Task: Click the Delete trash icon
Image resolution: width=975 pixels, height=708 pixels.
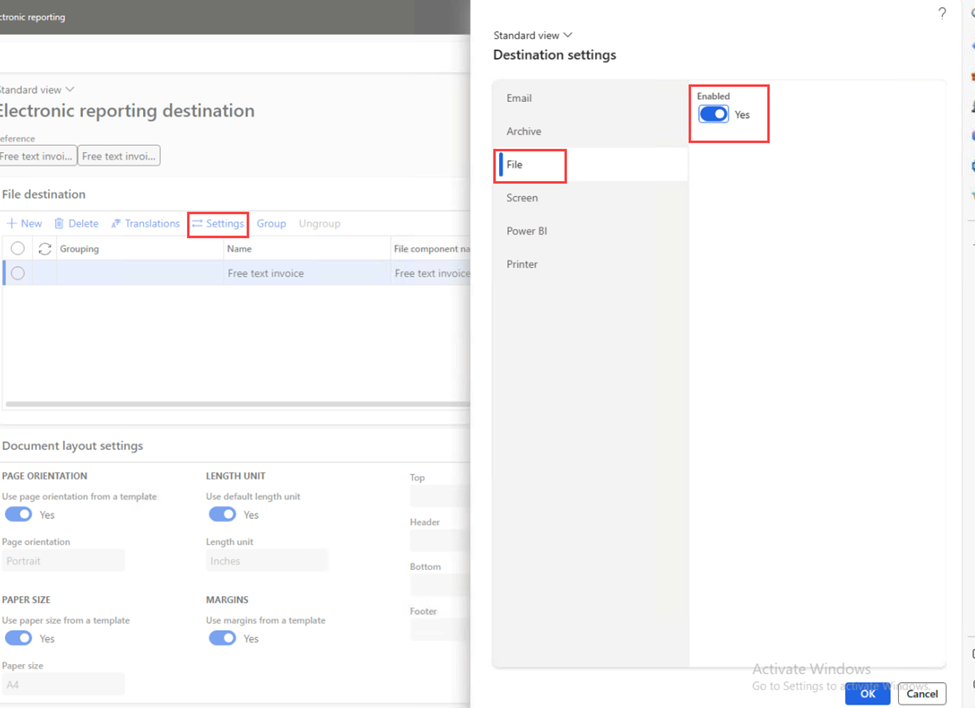Action: [x=59, y=224]
